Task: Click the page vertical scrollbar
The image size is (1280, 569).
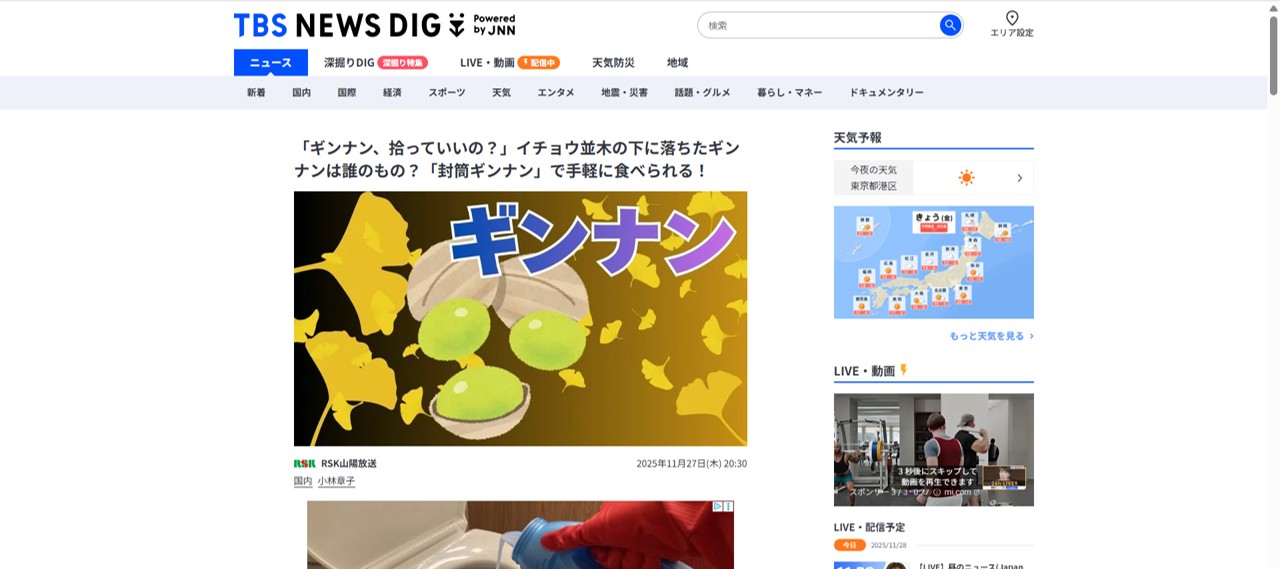Action: point(1273,284)
